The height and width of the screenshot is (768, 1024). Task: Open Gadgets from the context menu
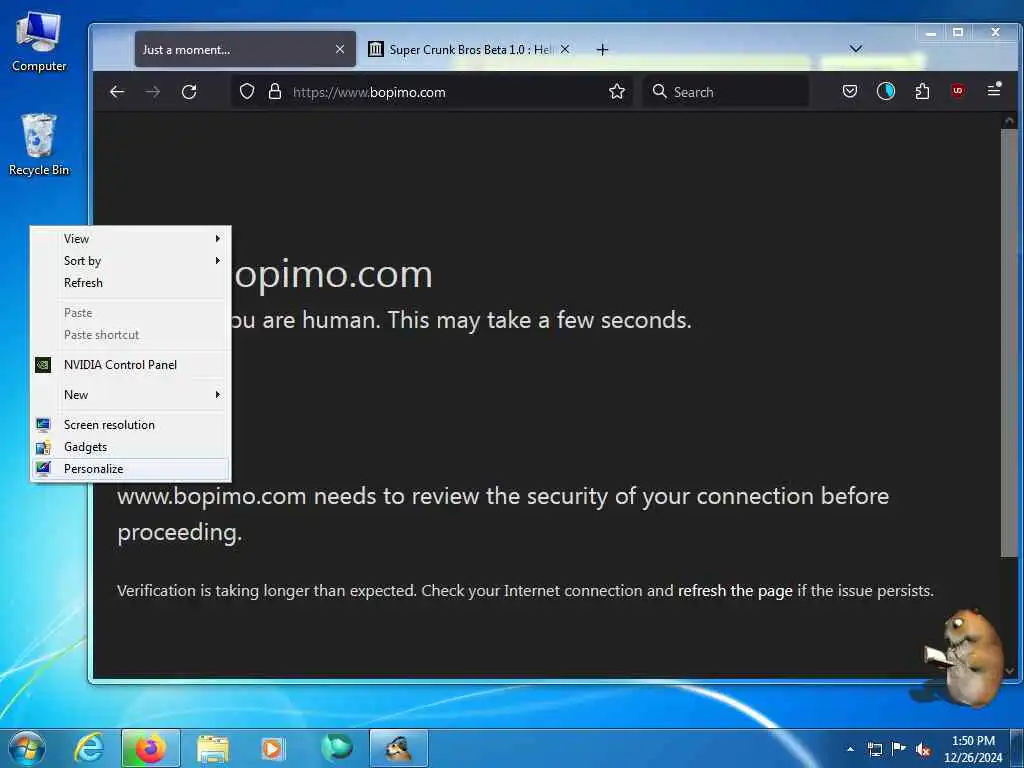click(131, 447)
